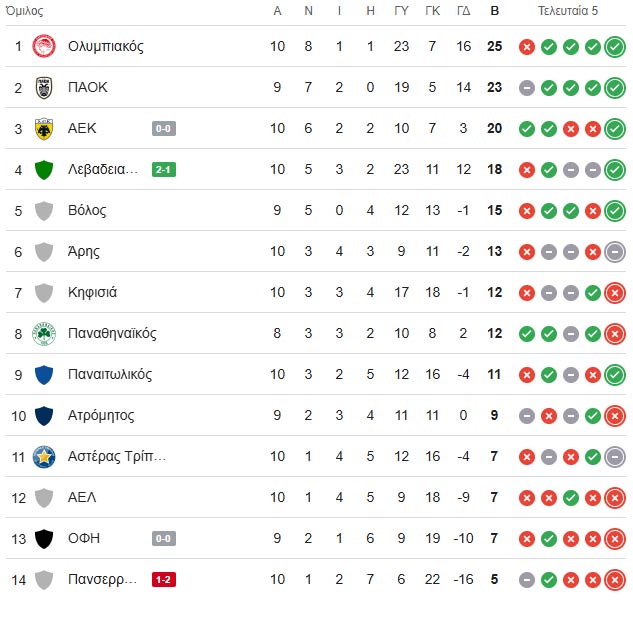Open the Λεβαδειακός 2-1 score badge
633x623 pixels.
point(164,169)
